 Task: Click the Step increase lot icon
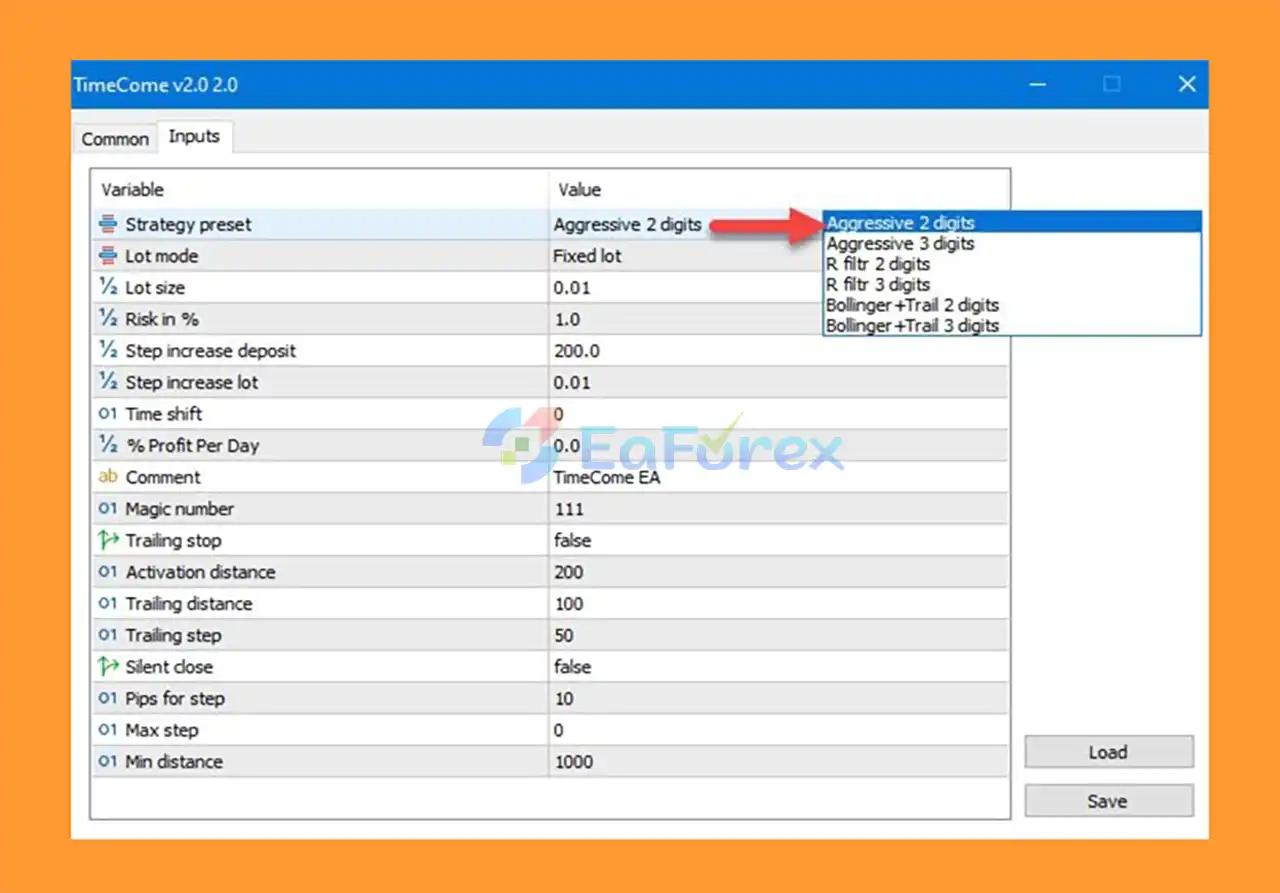pos(108,382)
